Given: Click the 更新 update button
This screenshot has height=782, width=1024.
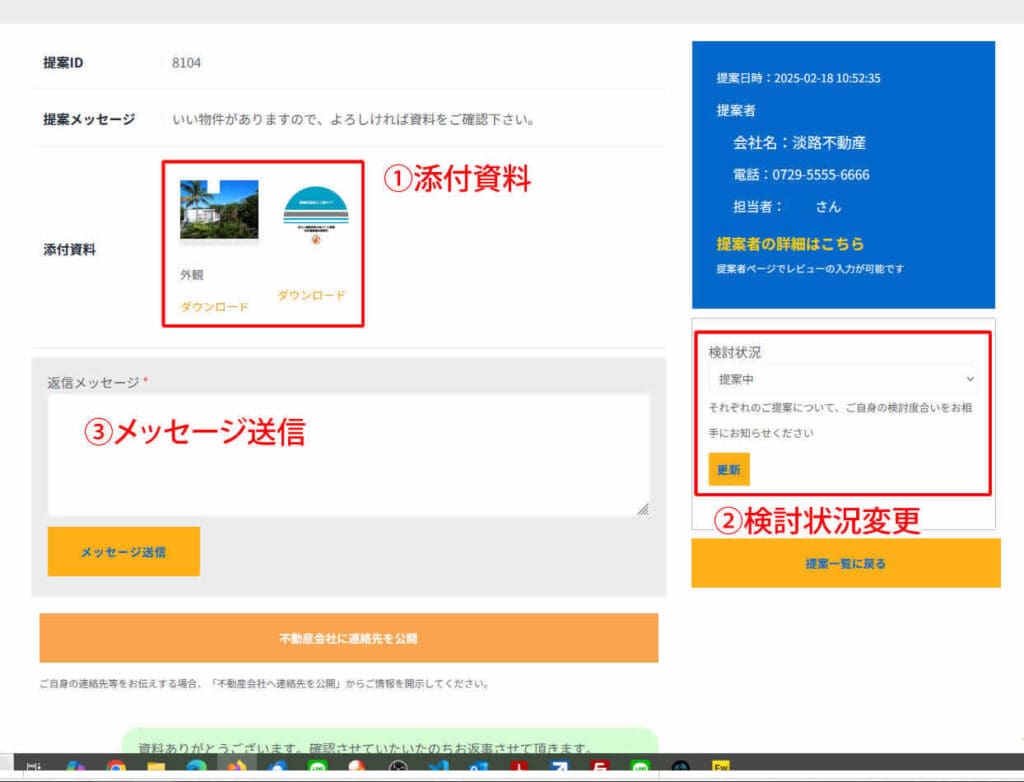Looking at the screenshot, I should (728, 469).
